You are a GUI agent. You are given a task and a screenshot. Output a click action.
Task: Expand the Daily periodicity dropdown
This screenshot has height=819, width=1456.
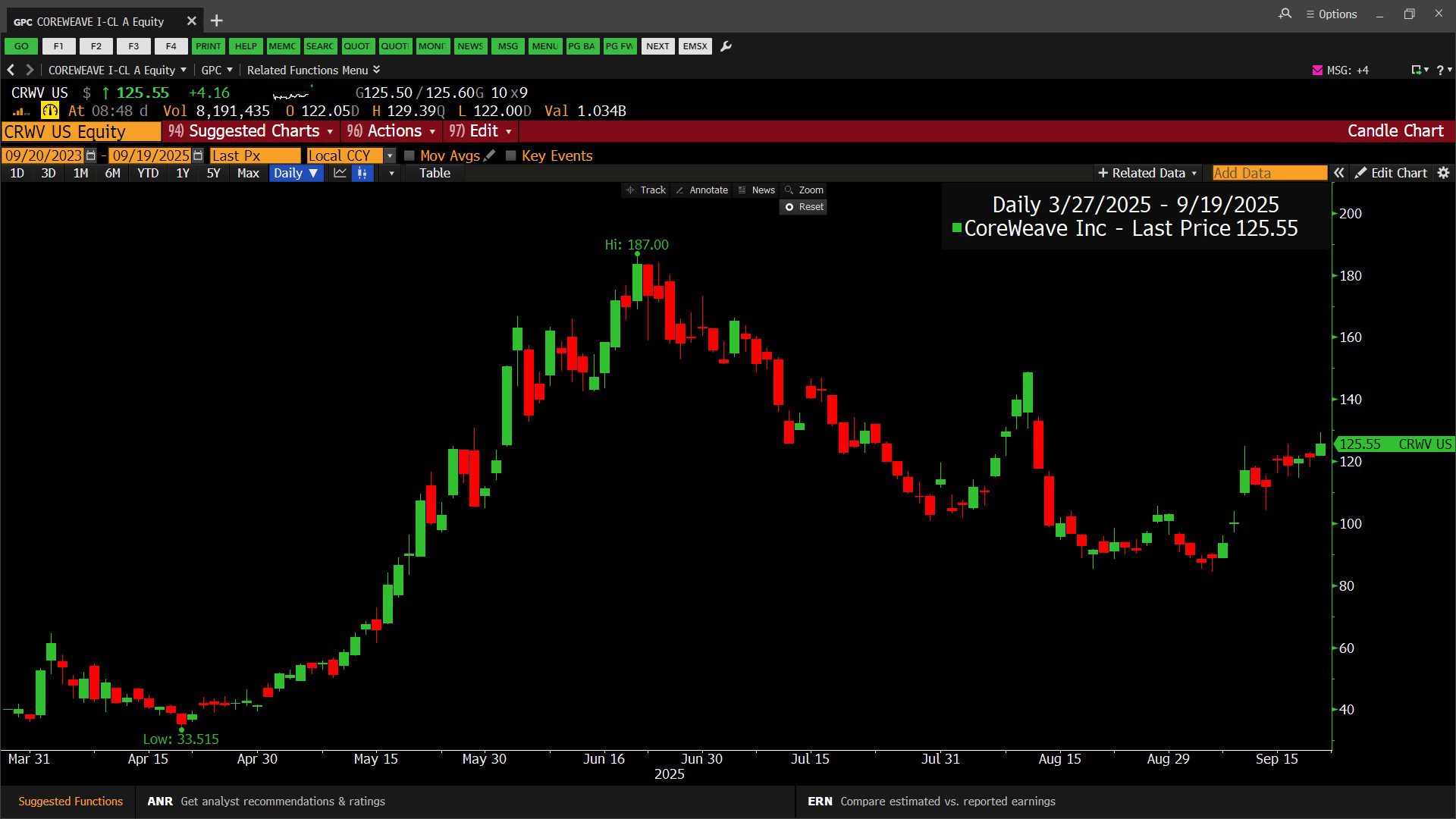[296, 173]
